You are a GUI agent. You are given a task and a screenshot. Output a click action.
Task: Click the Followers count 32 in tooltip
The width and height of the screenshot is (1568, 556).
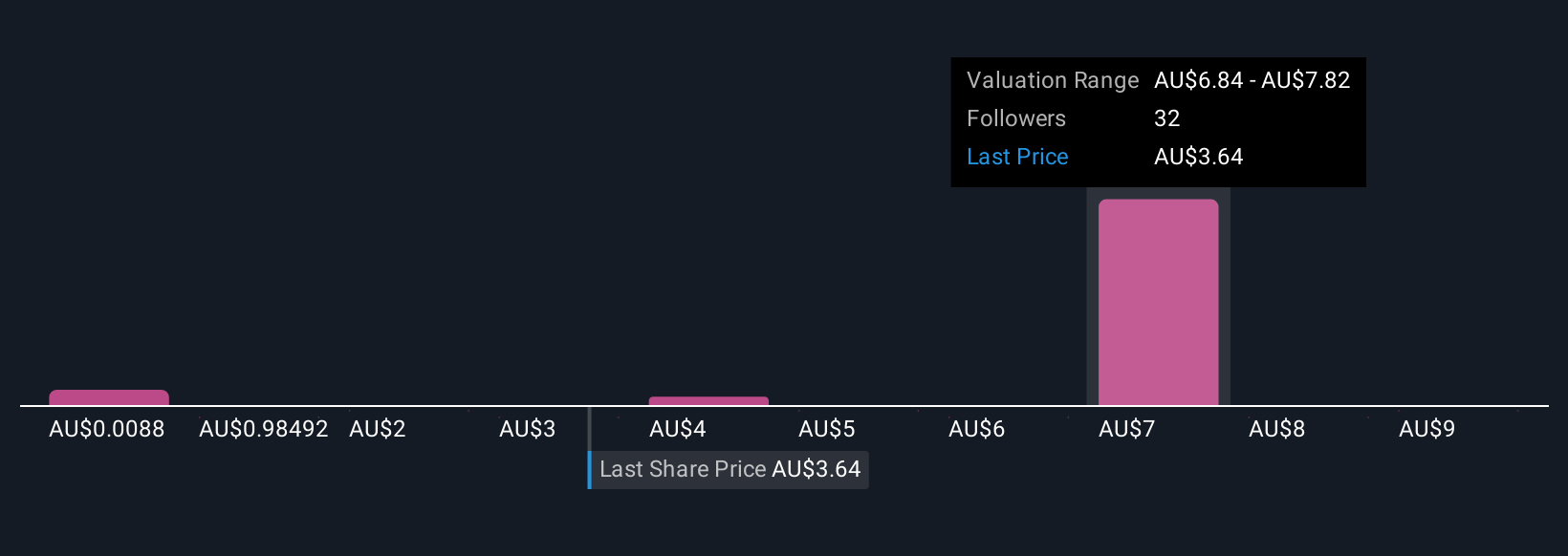(1167, 118)
